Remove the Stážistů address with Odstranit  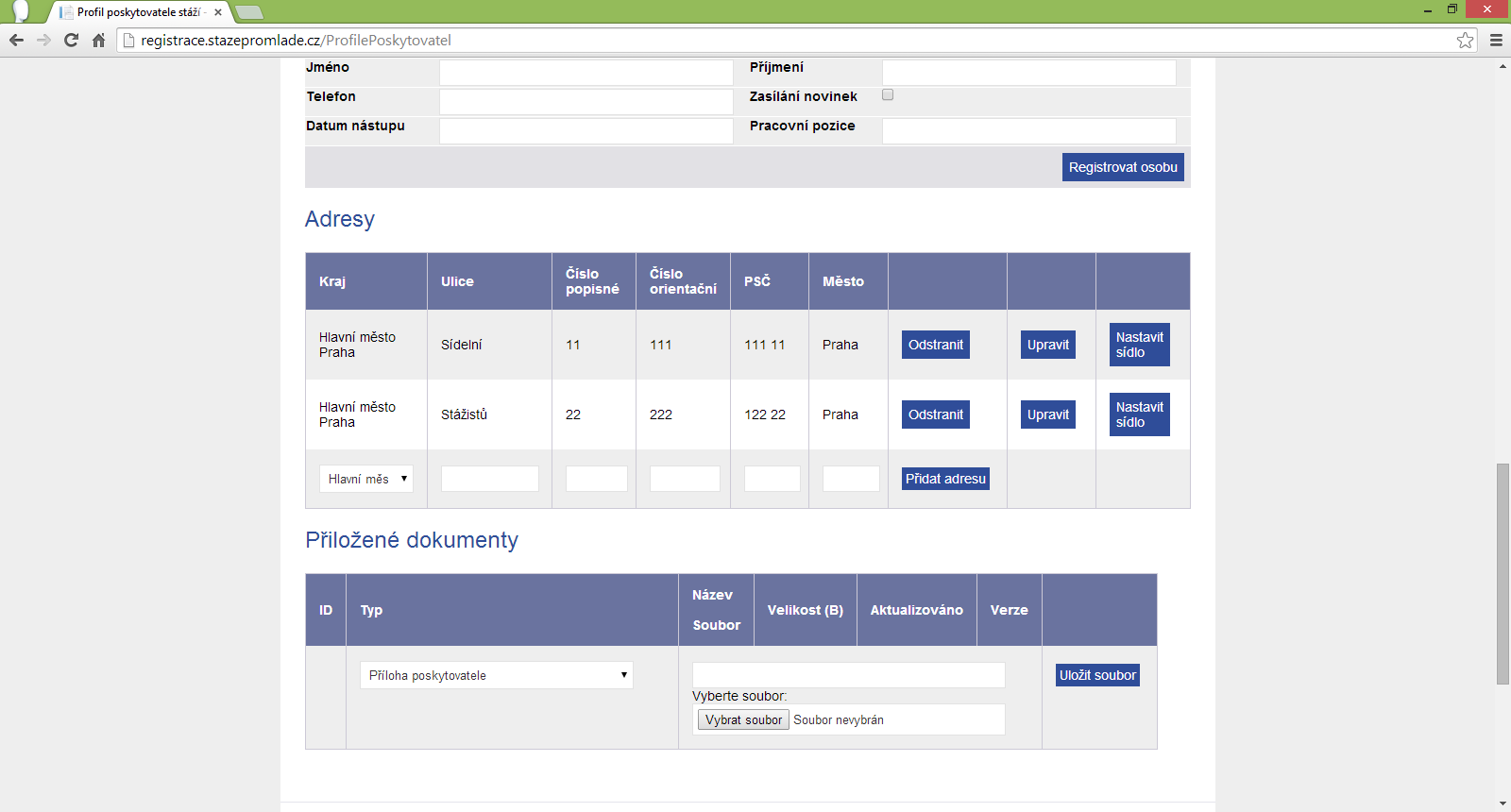click(x=936, y=414)
